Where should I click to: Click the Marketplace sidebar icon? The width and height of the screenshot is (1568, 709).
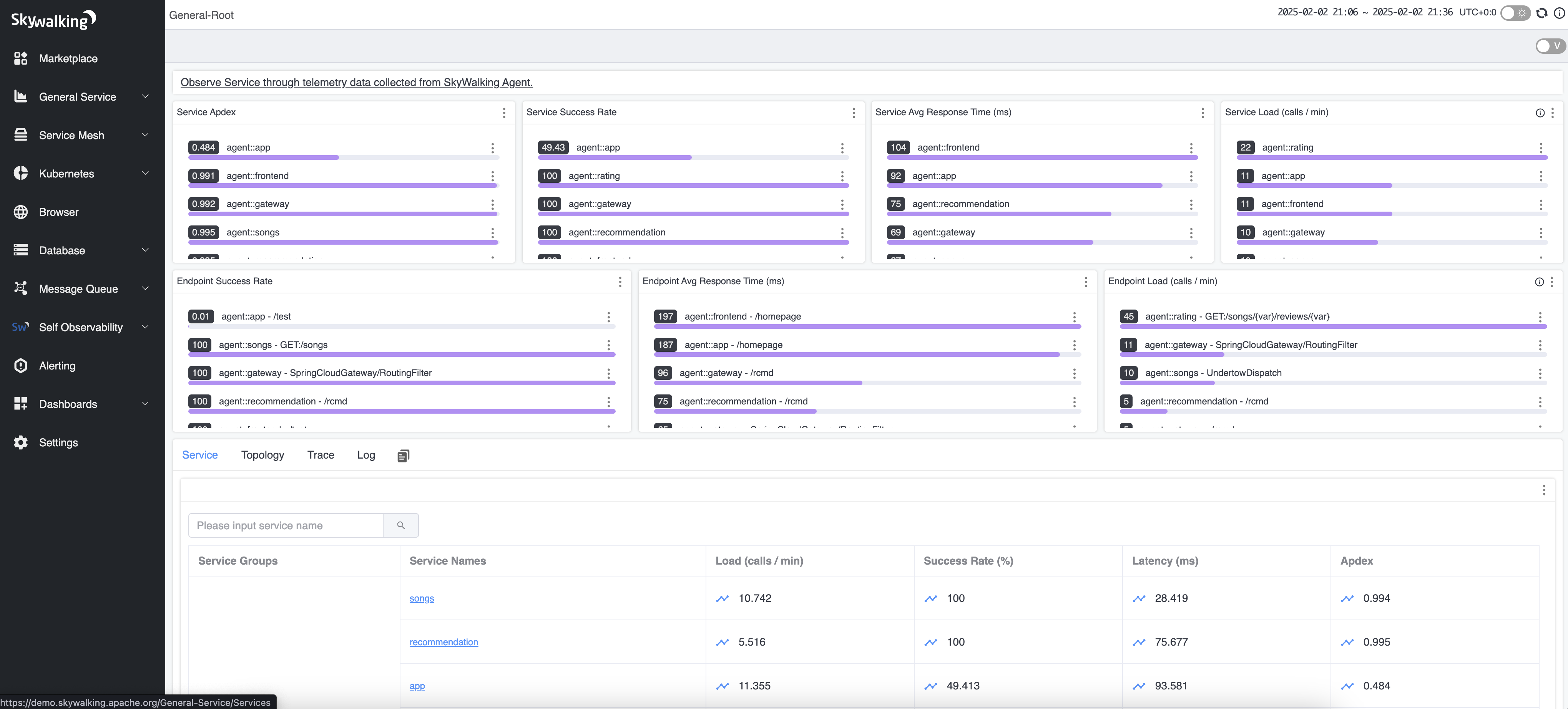(21, 58)
